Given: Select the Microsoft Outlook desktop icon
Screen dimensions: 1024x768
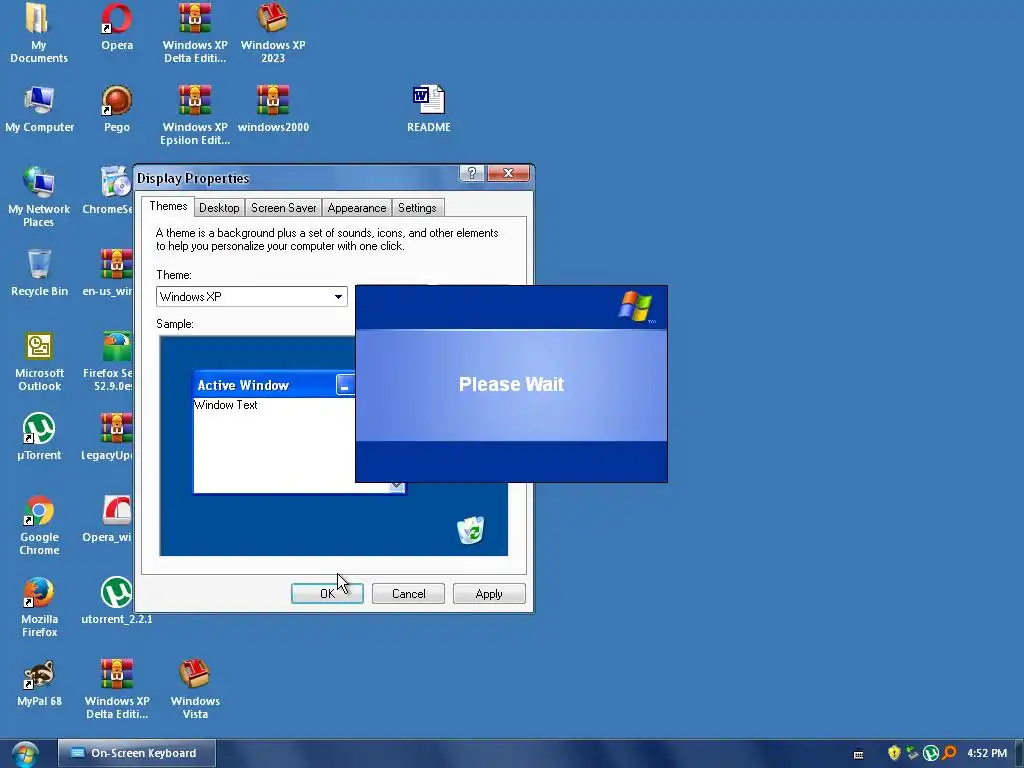Looking at the screenshot, I should 39,361.
